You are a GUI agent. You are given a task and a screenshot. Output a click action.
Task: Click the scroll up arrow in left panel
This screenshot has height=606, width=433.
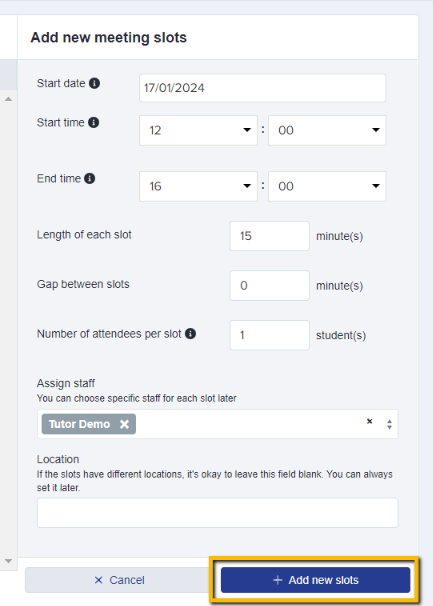click(9, 99)
